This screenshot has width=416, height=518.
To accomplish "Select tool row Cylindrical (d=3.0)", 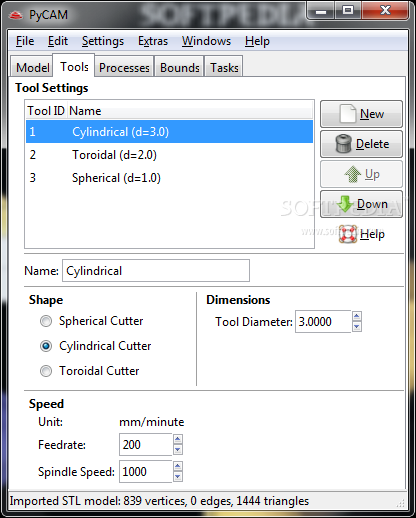I will pos(169,132).
